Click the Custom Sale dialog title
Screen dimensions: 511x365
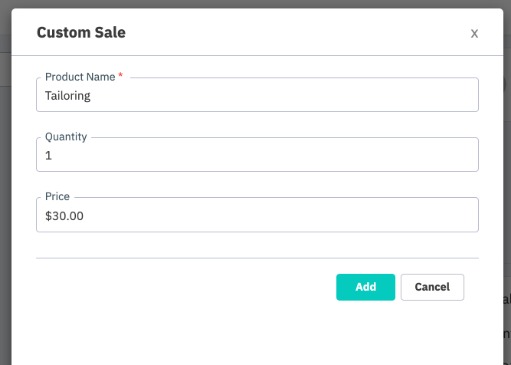[x=81, y=32]
